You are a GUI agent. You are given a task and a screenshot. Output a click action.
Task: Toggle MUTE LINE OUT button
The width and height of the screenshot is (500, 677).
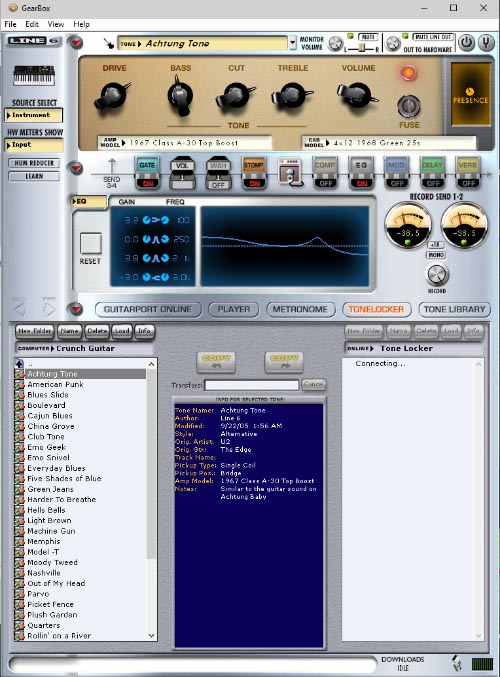click(x=433, y=37)
